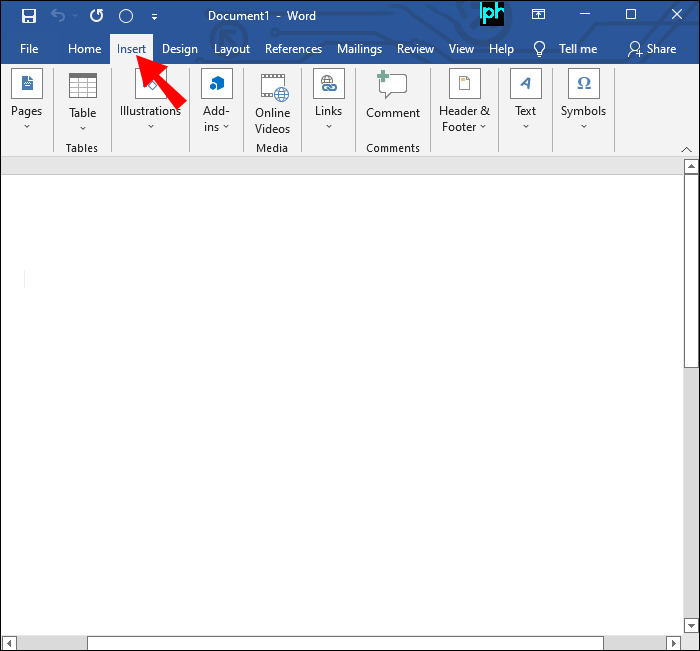Switch to the Review tab
Image resolution: width=700 pixels, height=651 pixels.
[415, 49]
